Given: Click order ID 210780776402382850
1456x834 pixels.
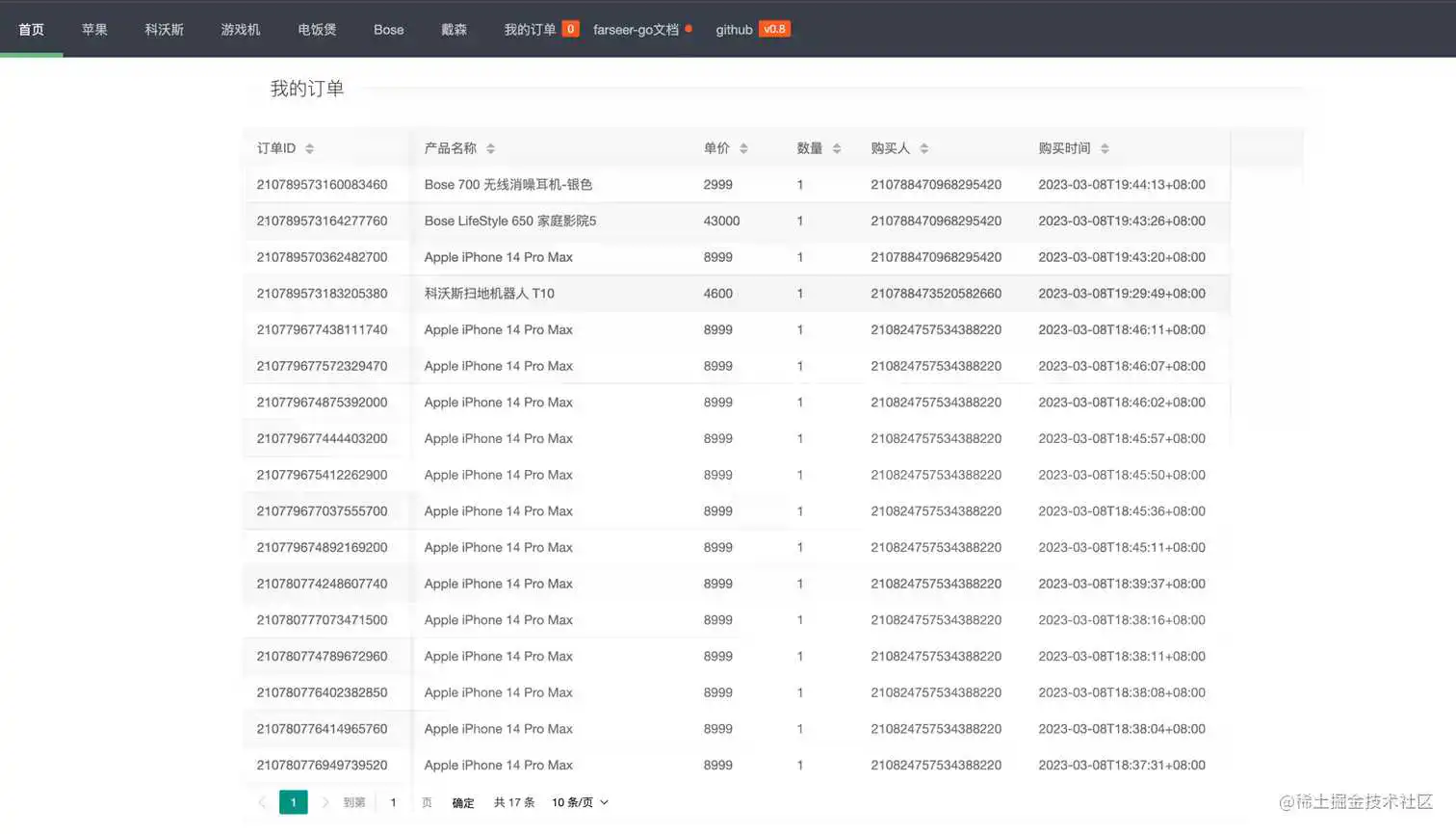Looking at the screenshot, I should click(322, 692).
